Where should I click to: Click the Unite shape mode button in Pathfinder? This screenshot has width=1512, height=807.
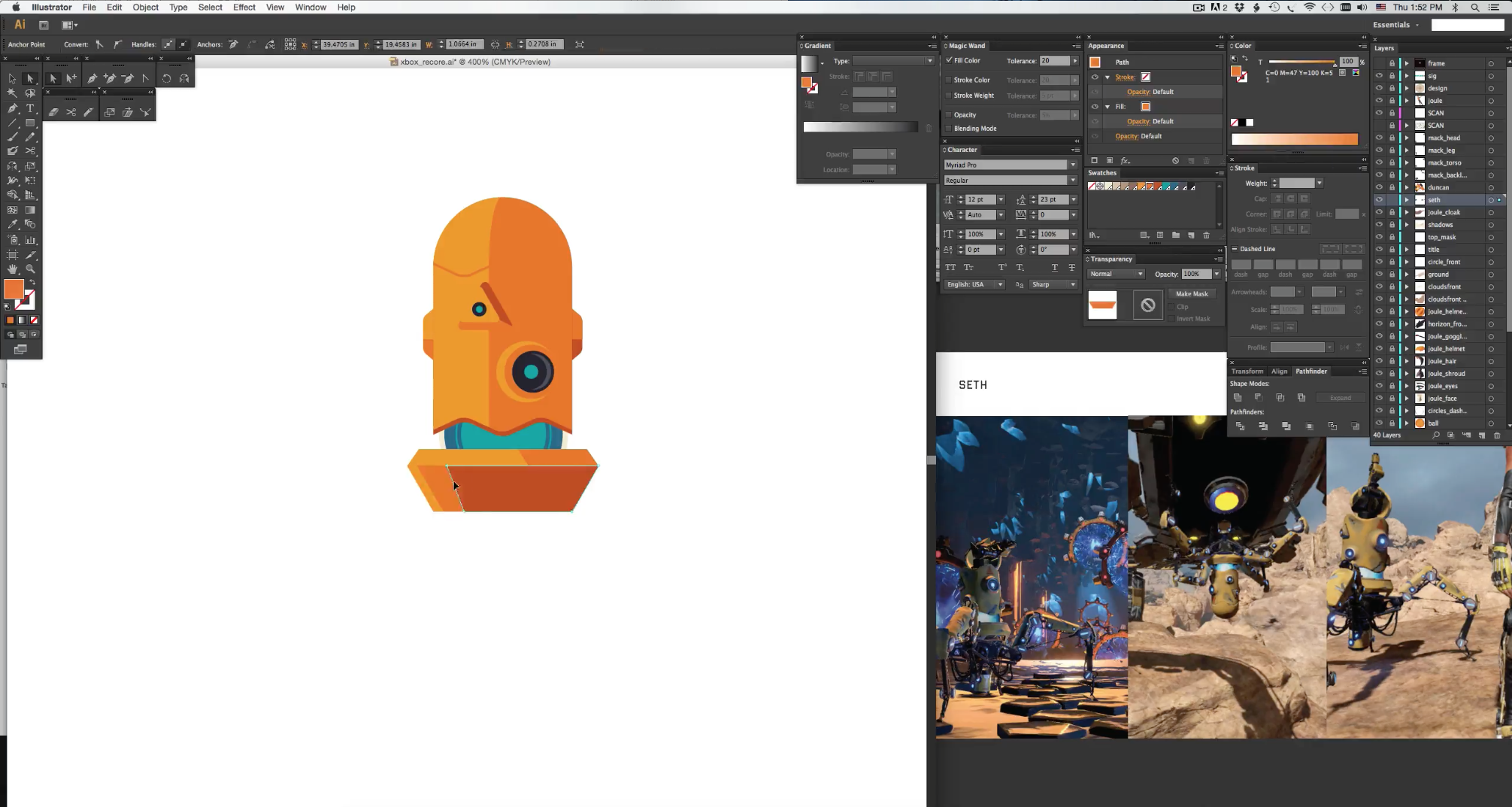pos(1238,398)
